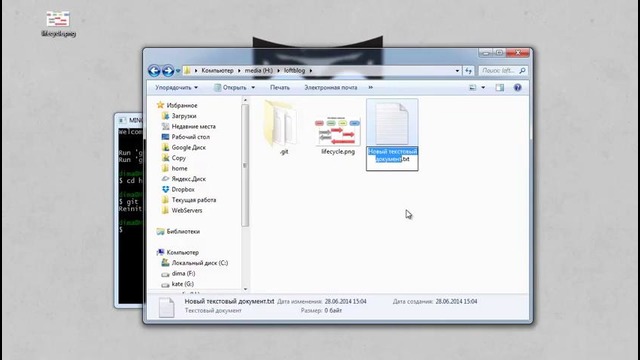Click navigation pane scrollbar down arrow

(x=245, y=289)
